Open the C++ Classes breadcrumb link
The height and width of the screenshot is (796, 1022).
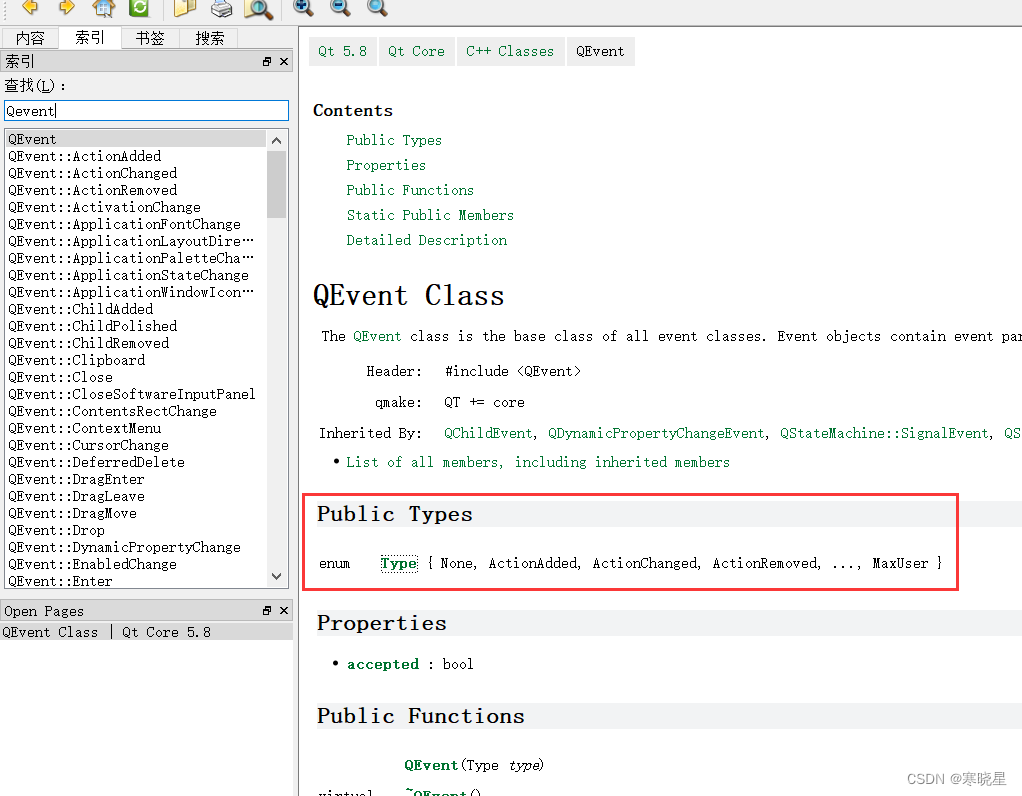point(510,52)
